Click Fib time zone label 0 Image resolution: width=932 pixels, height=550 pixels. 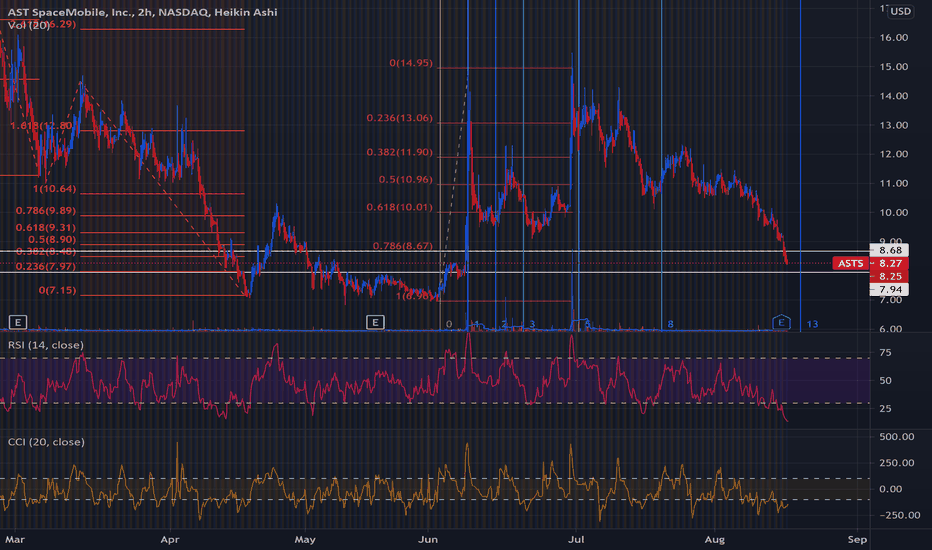(449, 324)
